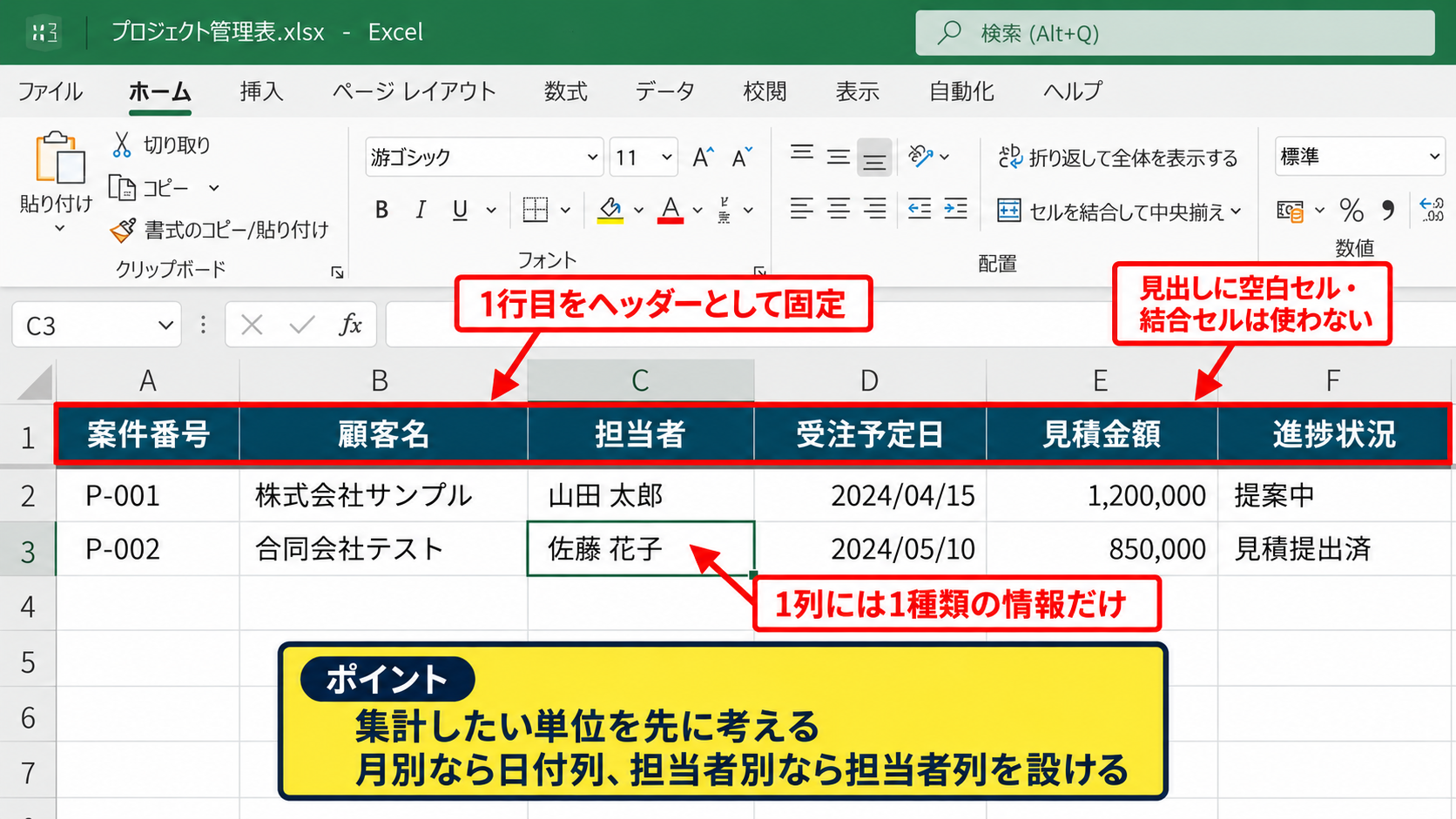Increase font size with the larger A icon
The height and width of the screenshot is (819, 1456).
703,158
